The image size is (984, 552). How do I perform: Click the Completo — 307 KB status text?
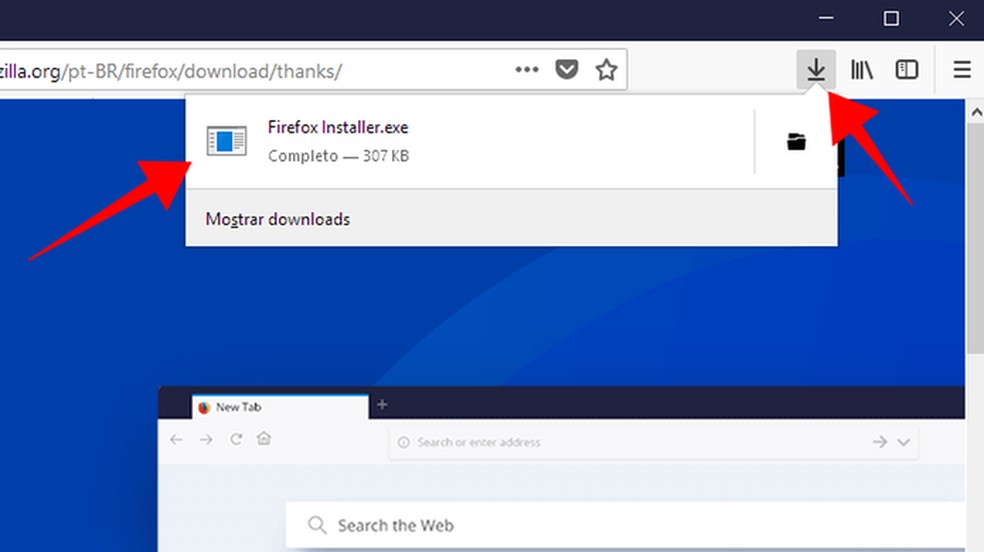pos(338,156)
